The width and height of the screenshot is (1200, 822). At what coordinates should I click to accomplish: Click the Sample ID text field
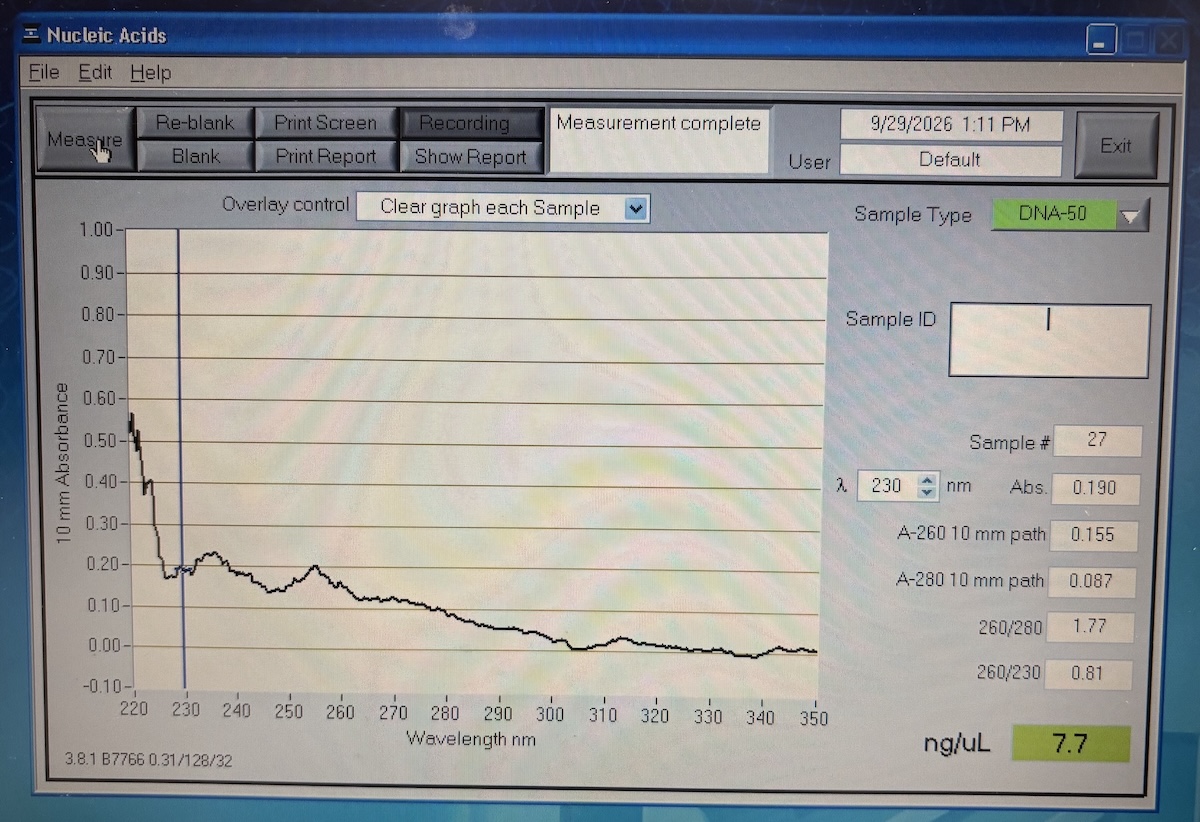(1049, 340)
